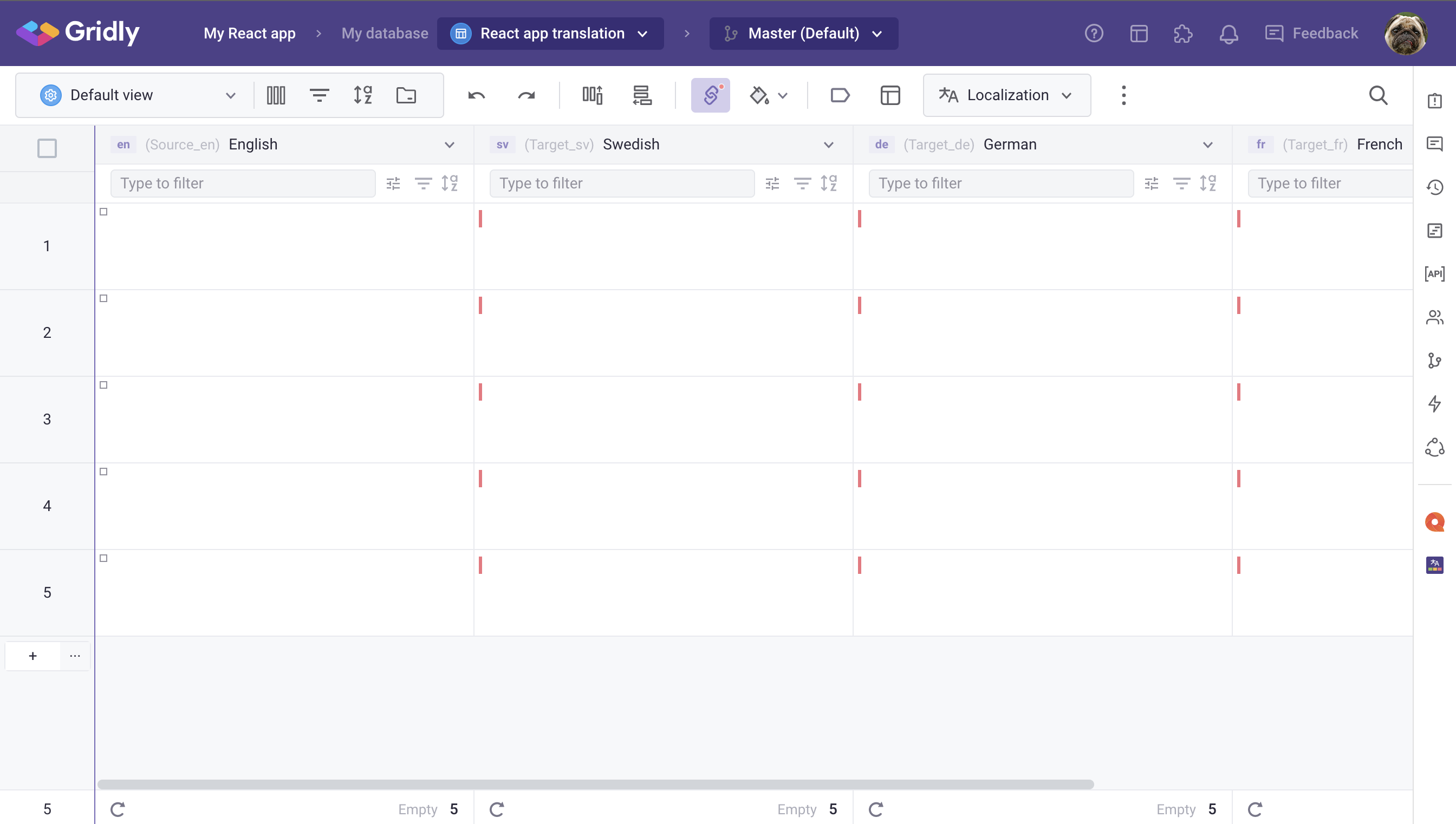Open the search magnifier icon

(x=1378, y=95)
